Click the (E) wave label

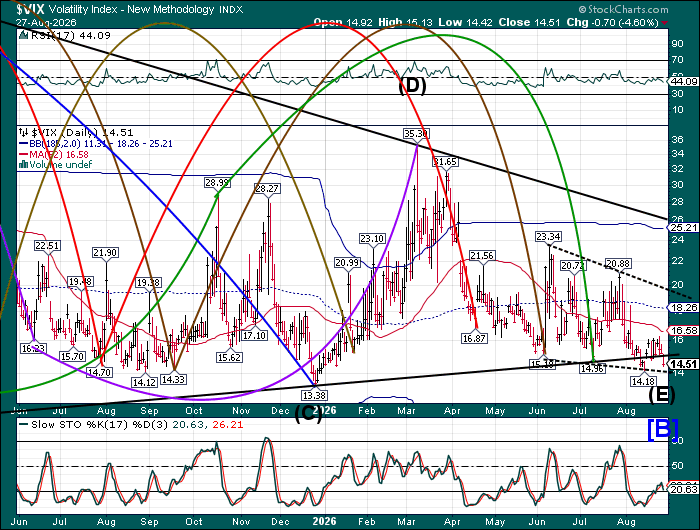coord(661,395)
